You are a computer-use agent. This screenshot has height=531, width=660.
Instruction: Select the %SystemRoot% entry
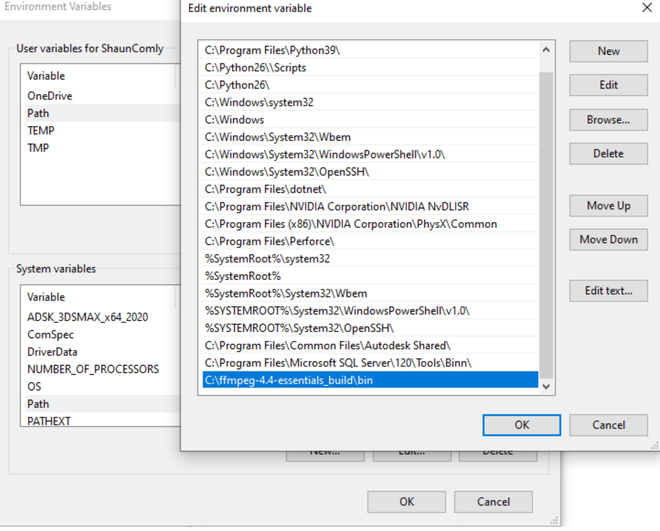370,276
